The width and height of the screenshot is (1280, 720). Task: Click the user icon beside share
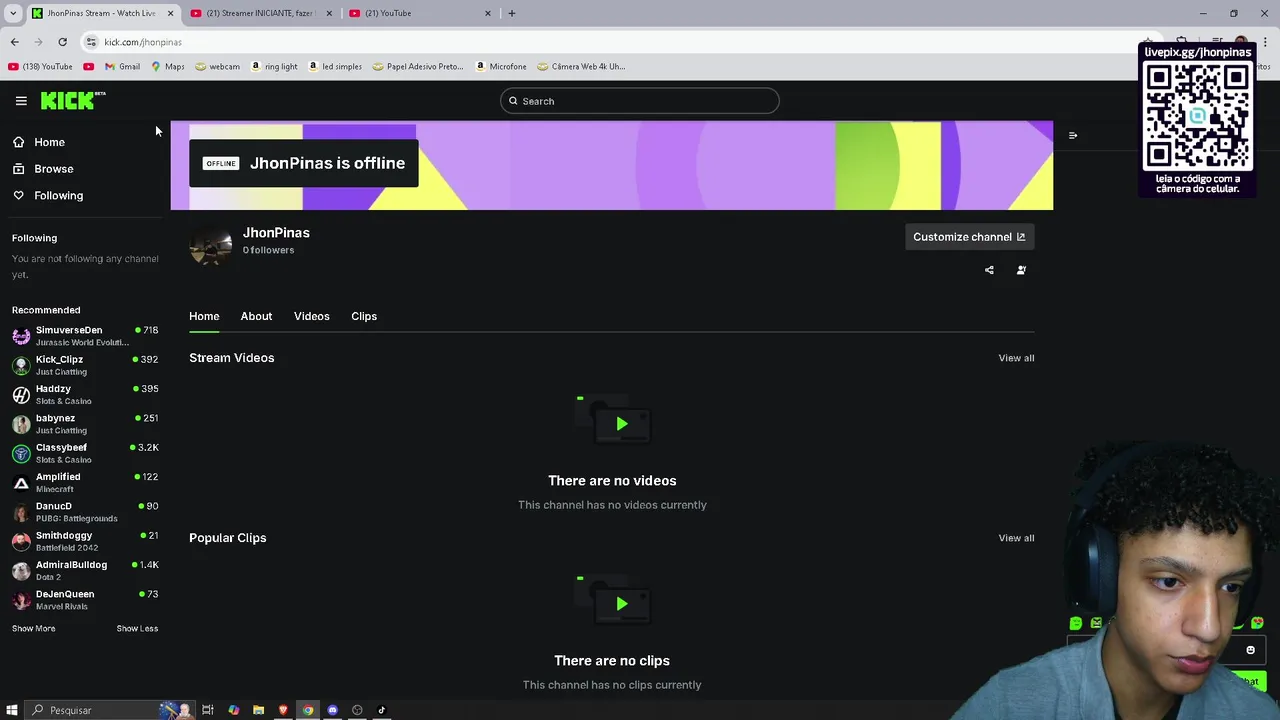(1021, 270)
